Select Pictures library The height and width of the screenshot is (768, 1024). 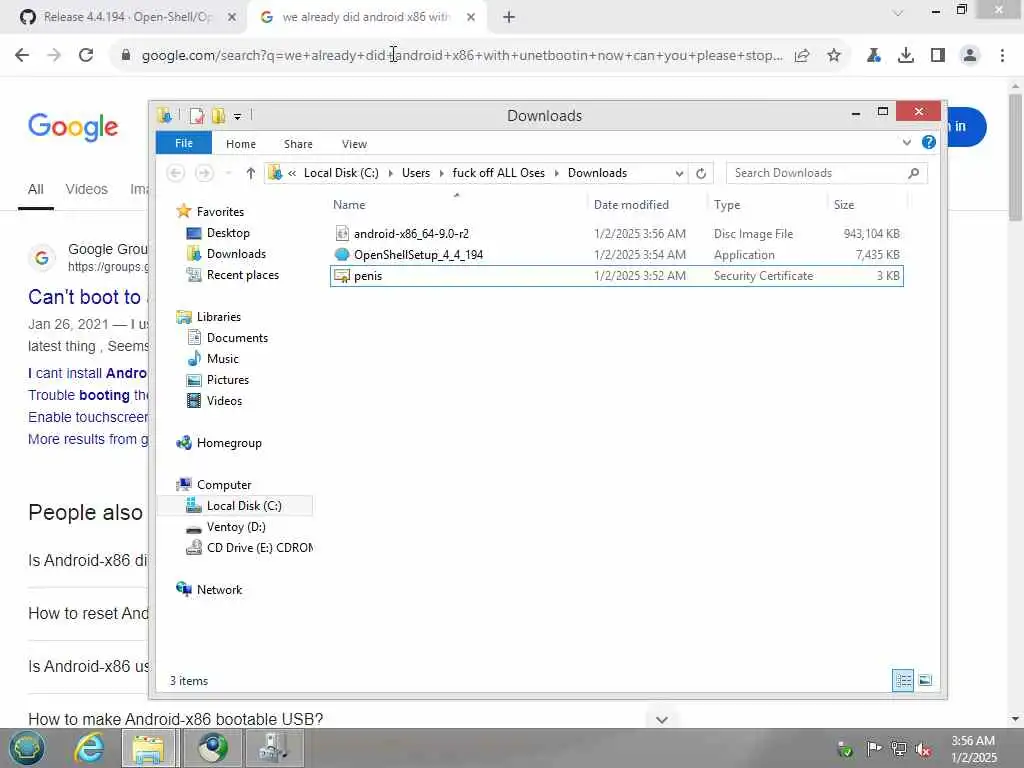(227, 379)
